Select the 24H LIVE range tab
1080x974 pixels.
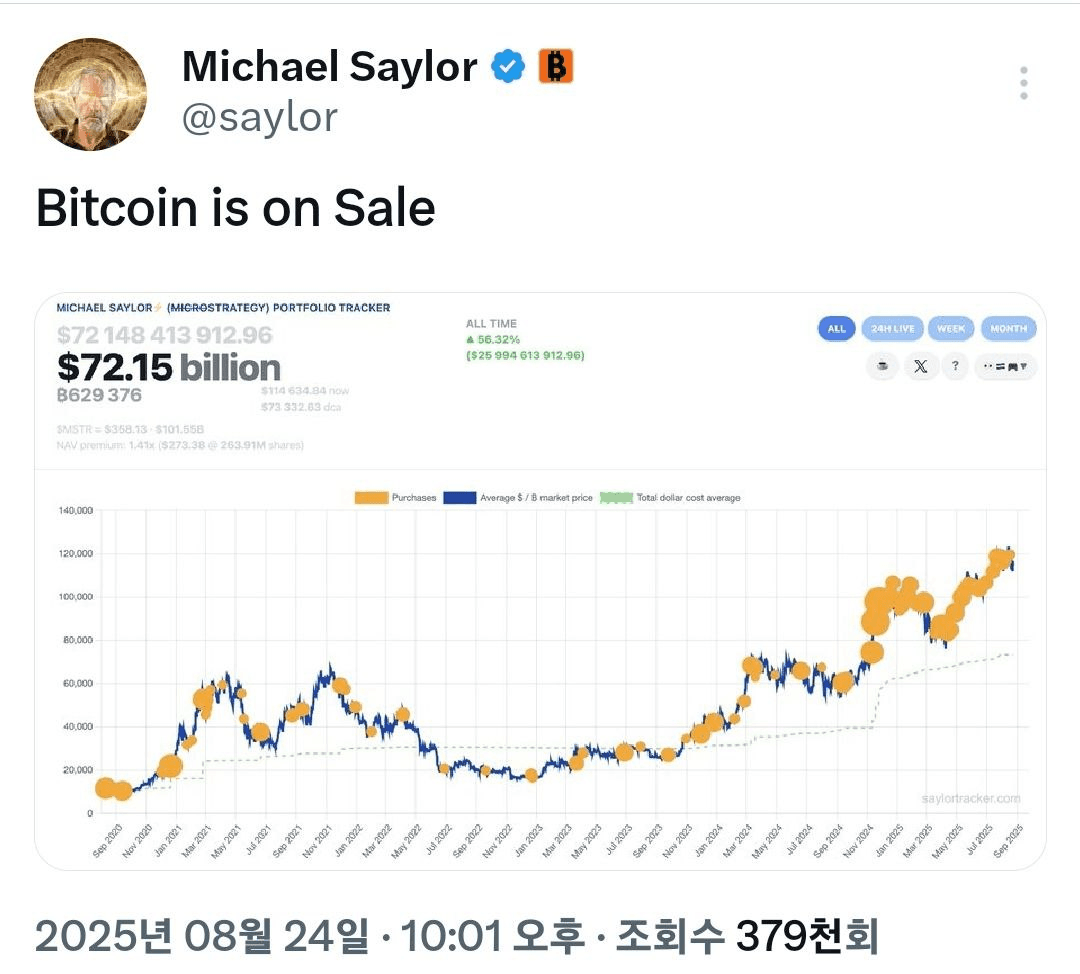point(892,329)
